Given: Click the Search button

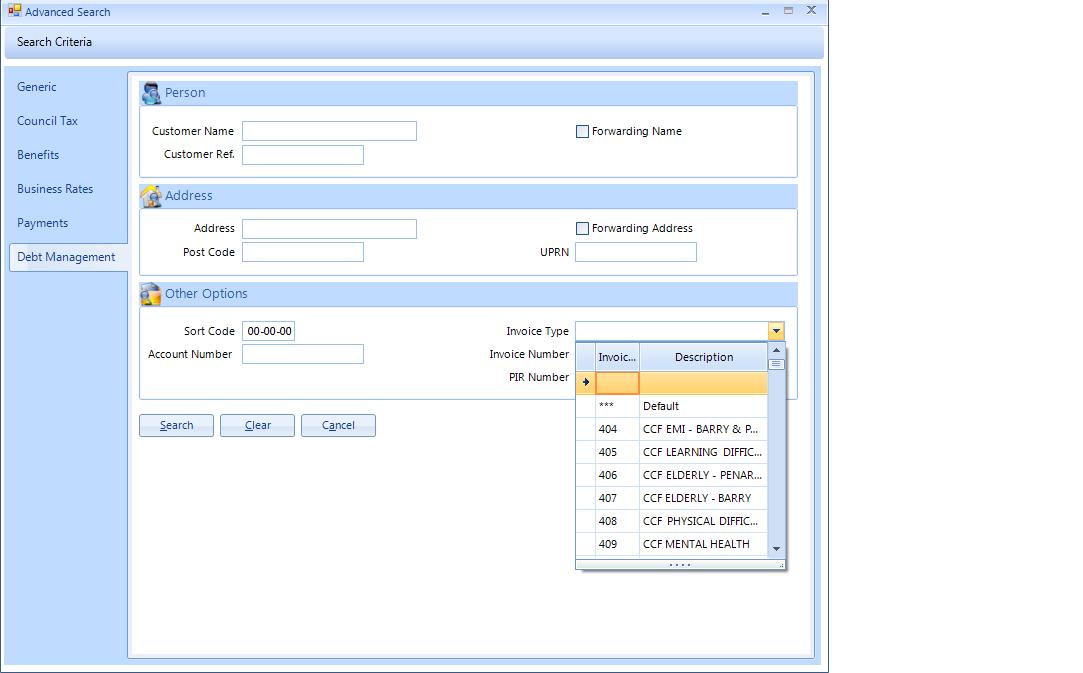Looking at the screenshot, I should coord(176,426).
